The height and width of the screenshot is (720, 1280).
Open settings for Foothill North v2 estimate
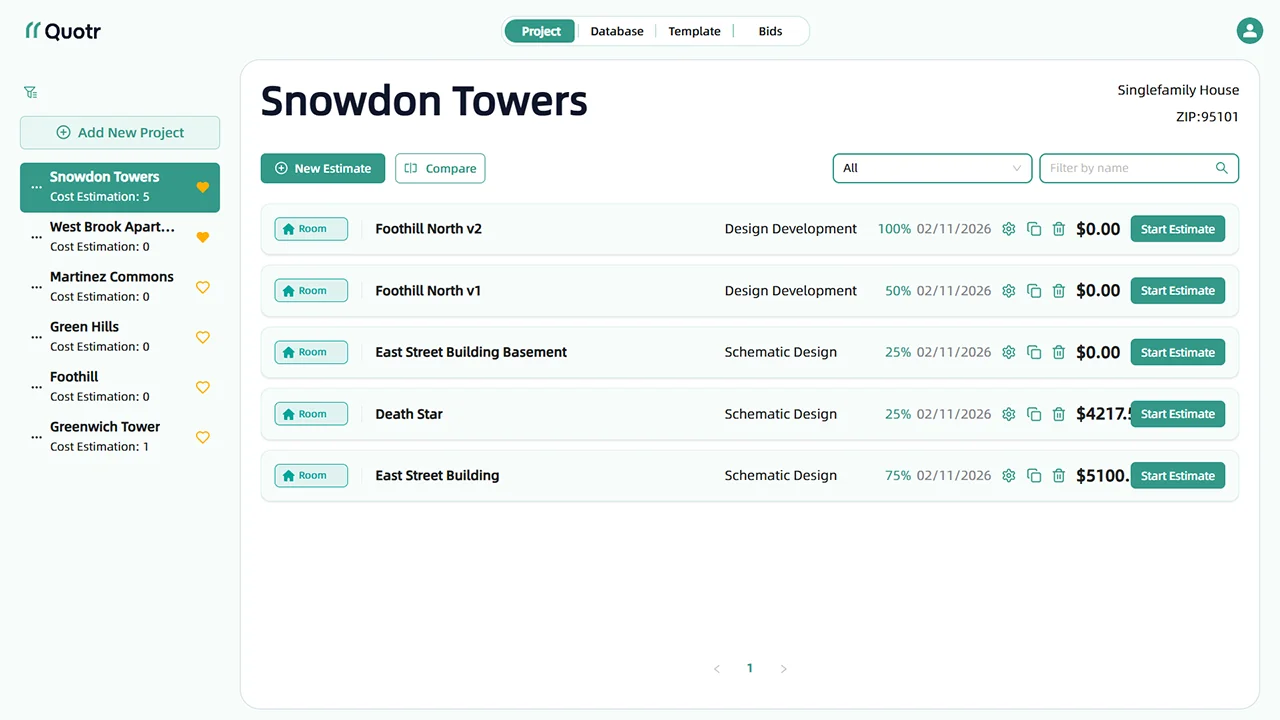coord(1008,228)
